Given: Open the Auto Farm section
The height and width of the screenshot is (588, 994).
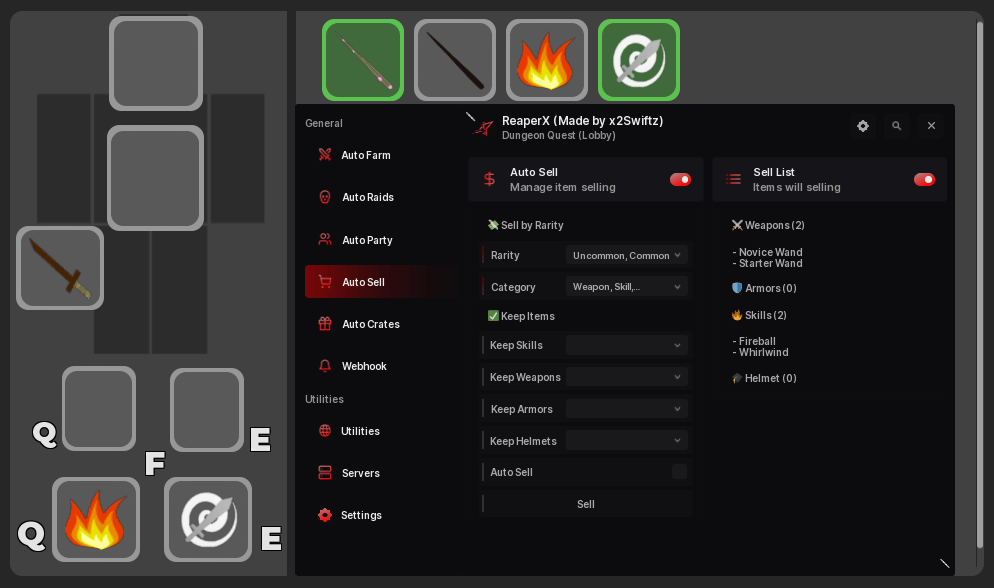Looking at the screenshot, I should pyautogui.click(x=381, y=155).
